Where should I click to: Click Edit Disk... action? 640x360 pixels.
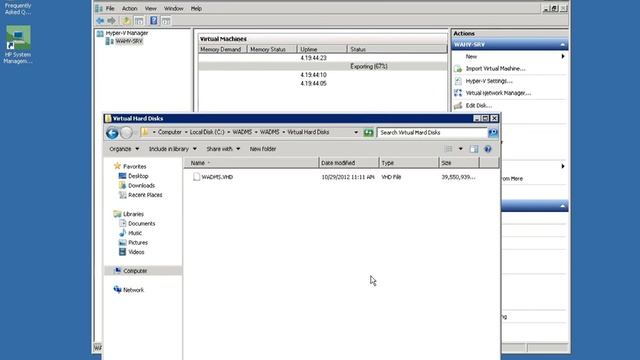pyautogui.click(x=479, y=105)
